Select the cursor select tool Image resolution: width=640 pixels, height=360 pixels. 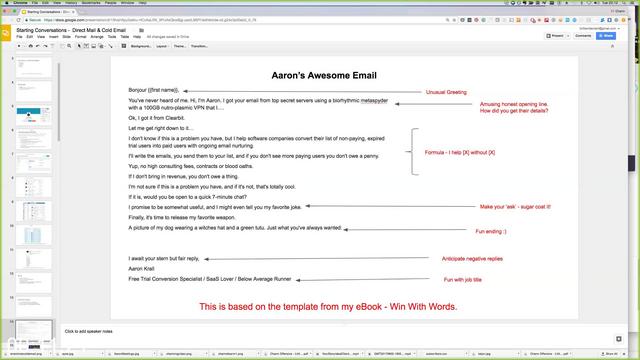click(x=79, y=46)
